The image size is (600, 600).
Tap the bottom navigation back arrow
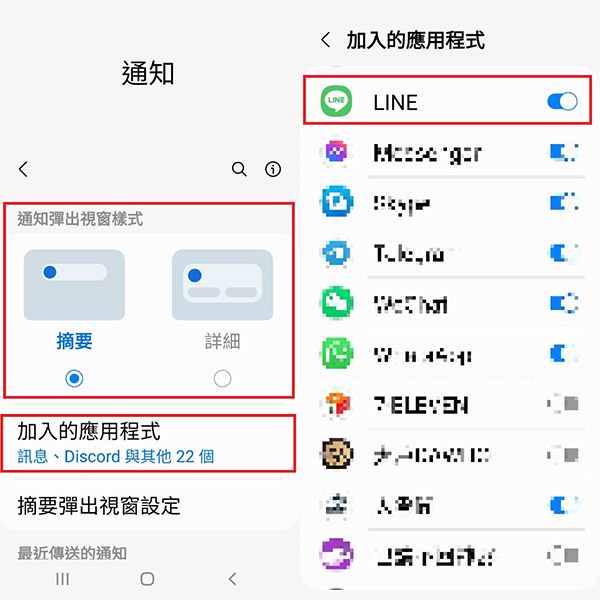232,579
